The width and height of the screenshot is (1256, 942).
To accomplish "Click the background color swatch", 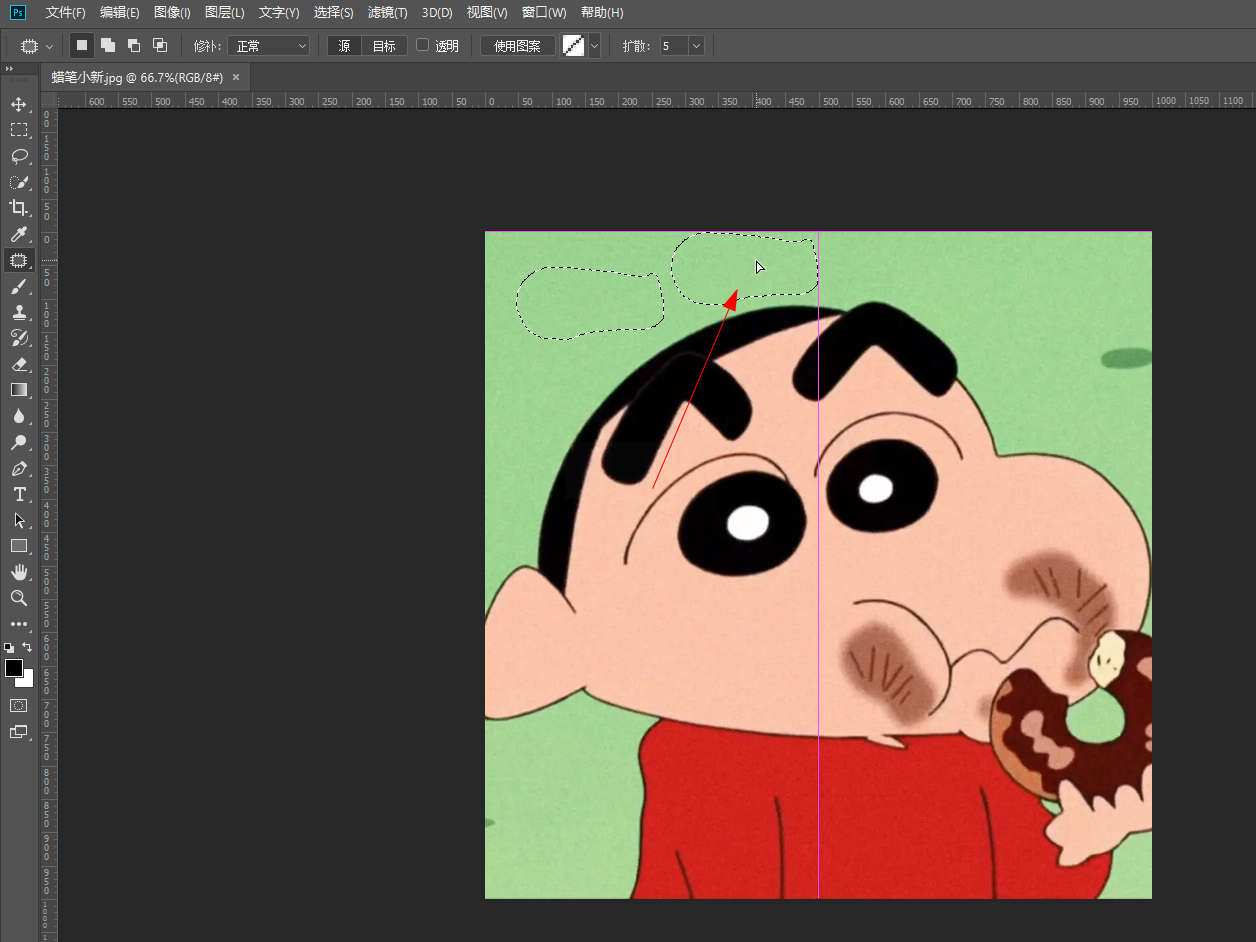I will click(28, 681).
